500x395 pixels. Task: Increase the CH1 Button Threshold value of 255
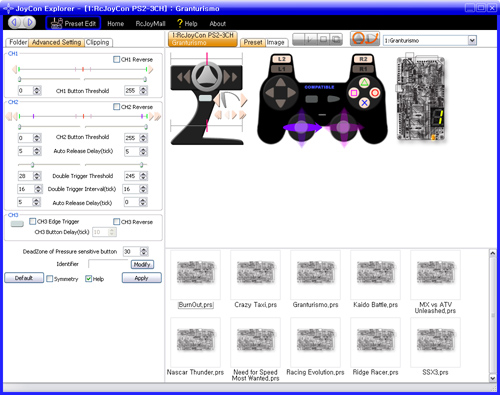click(x=143, y=89)
